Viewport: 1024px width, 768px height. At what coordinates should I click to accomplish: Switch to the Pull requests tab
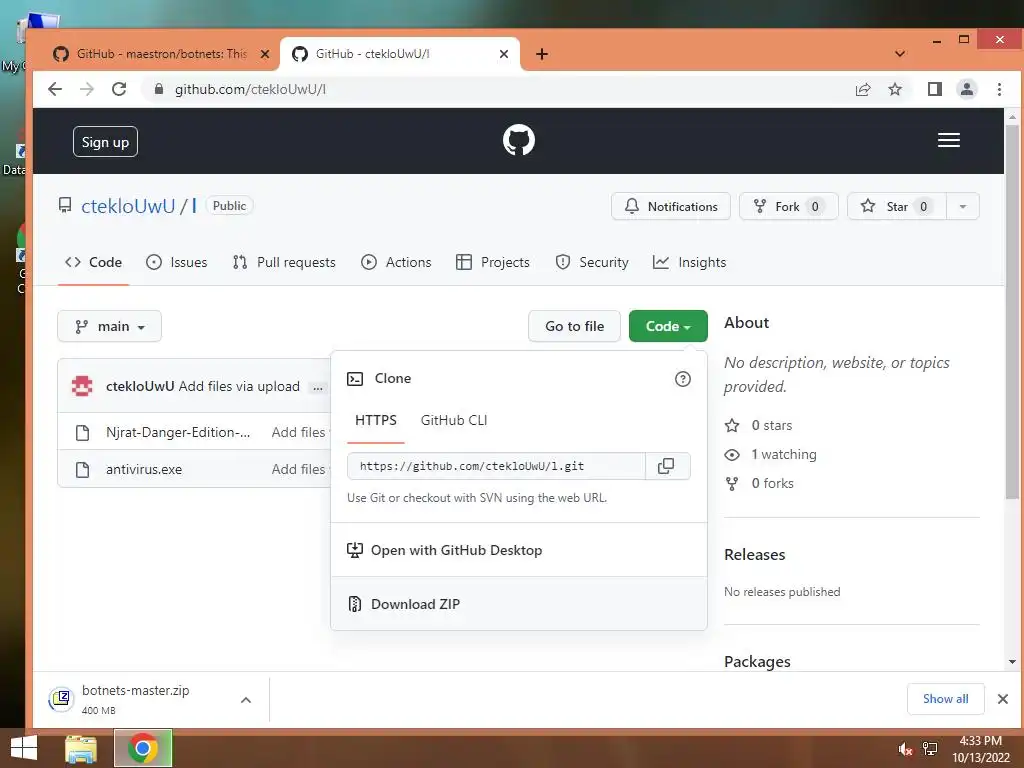point(284,262)
